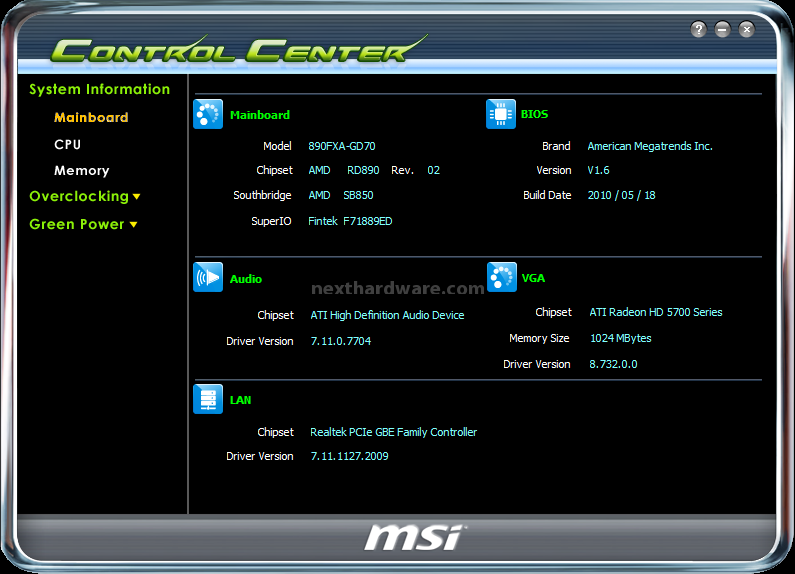The height and width of the screenshot is (574, 795).
Task: Select Memory in sidebar
Action: pyautogui.click(x=82, y=171)
